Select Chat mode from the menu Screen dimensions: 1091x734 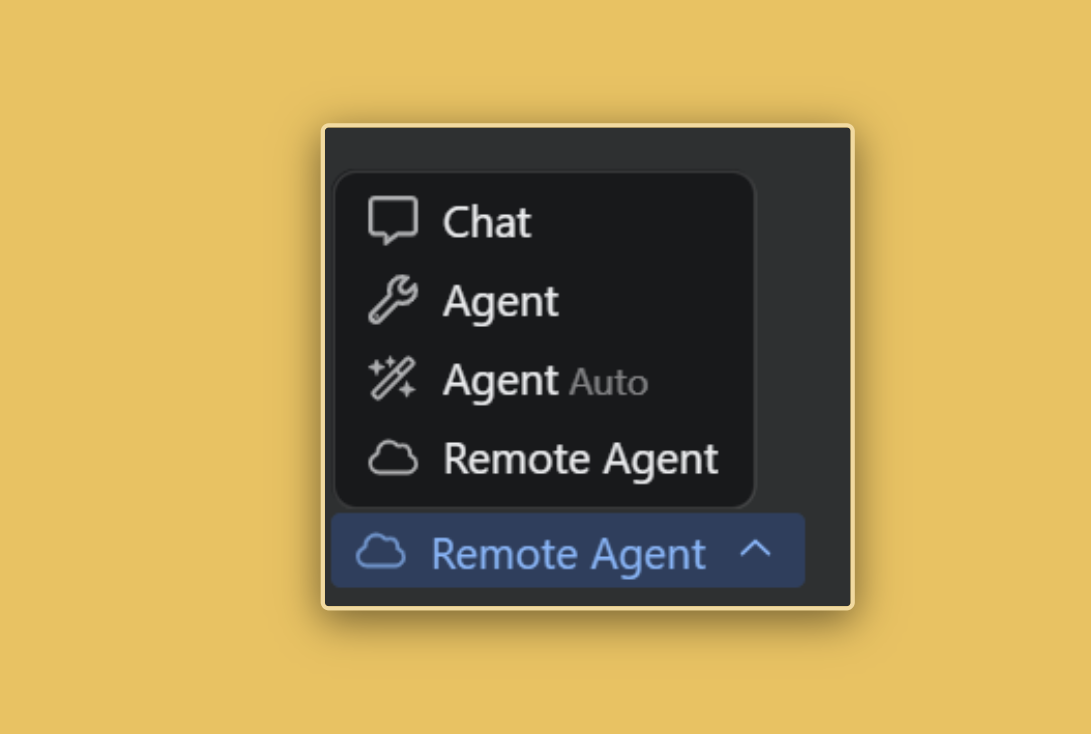544,222
